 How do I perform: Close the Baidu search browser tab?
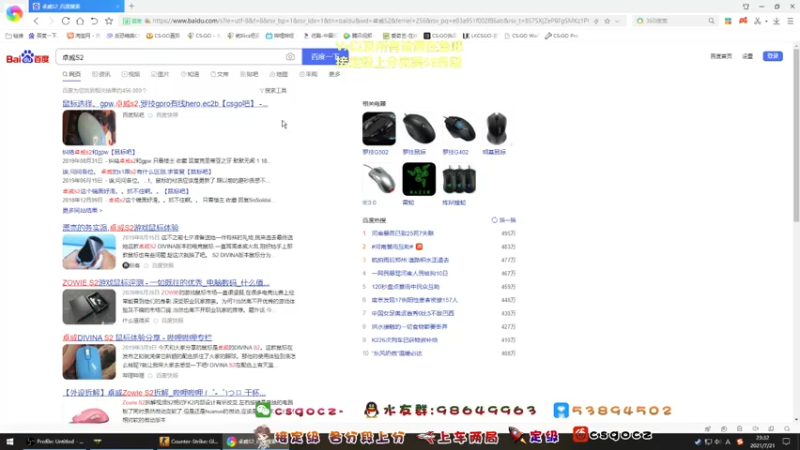tap(118, 6)
